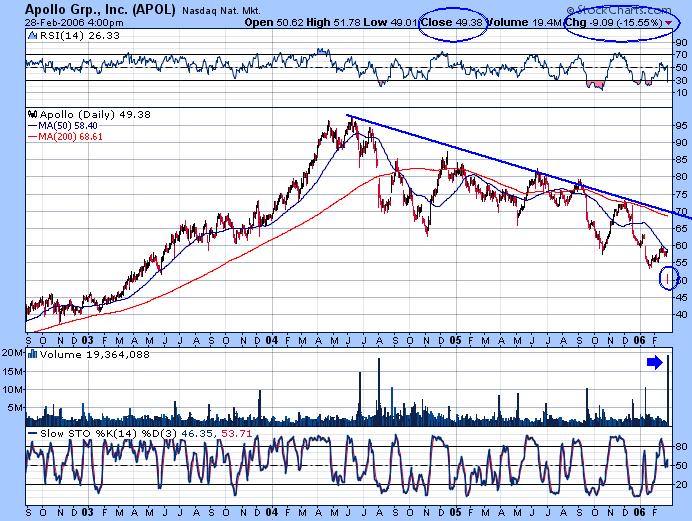Click the 30 level label on RSI axis
This screenshot has height=521, width=692.
pyautogui.click(x=681, y=80)
